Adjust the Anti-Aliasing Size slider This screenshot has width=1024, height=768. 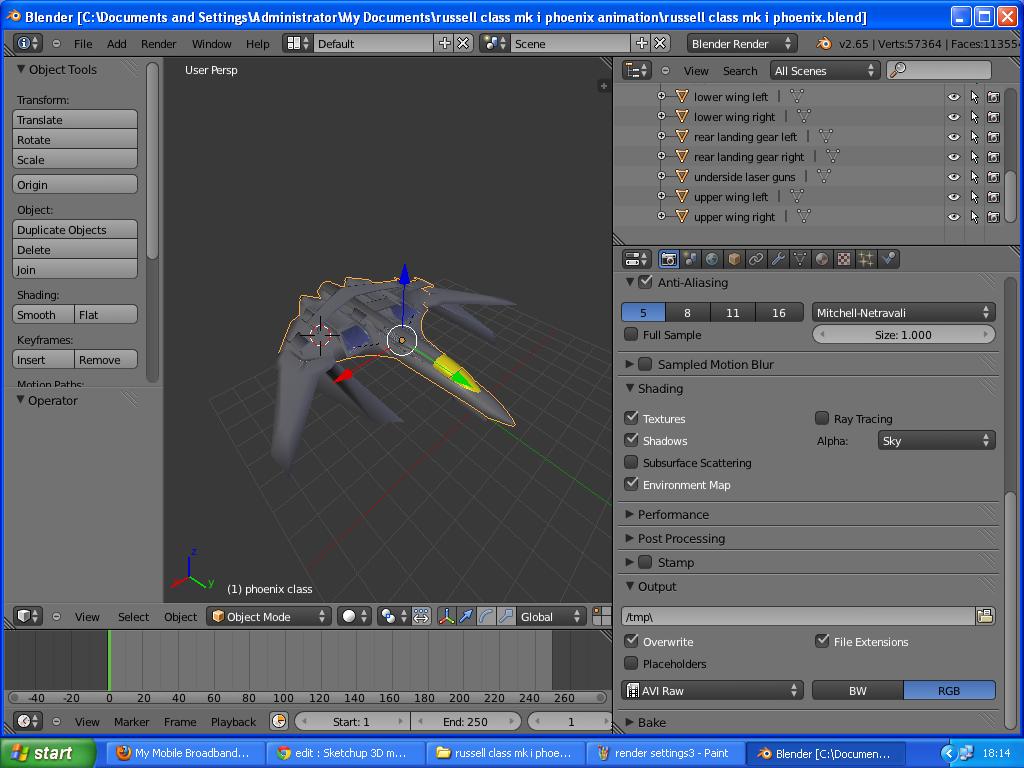903,334
